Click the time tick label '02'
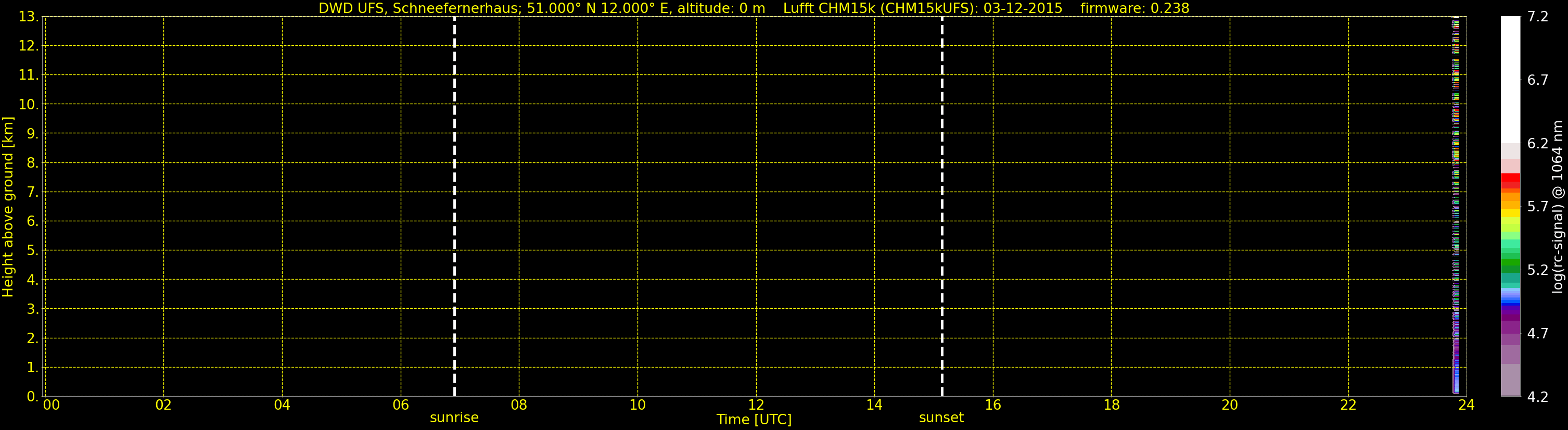This screenshot has width=1568, height=430. (164, 405)
